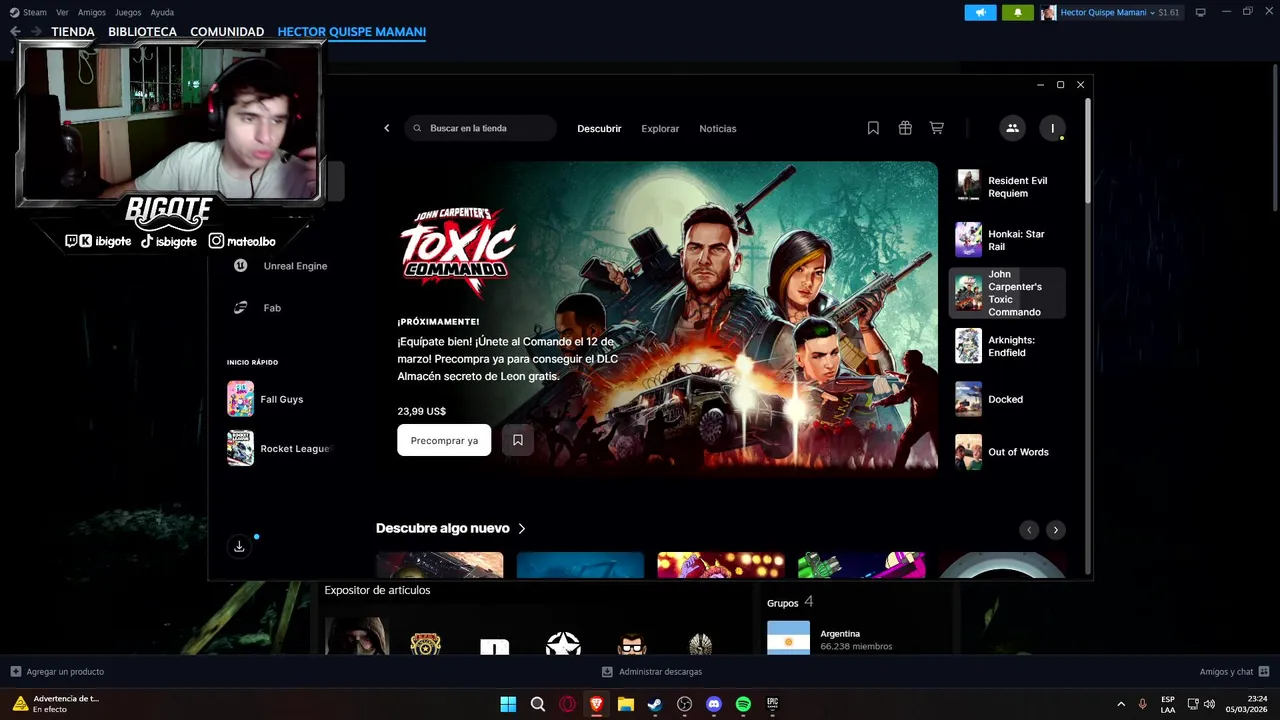Expand the system tray hidden icons
This screenshot has height=720, width=1280.
coord(1120,704)
